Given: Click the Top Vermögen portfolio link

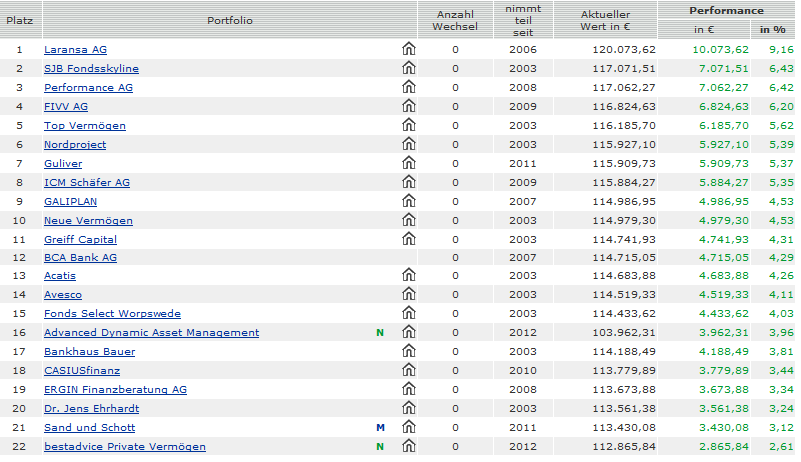Looking at the screenshot, I should (85, 125).
